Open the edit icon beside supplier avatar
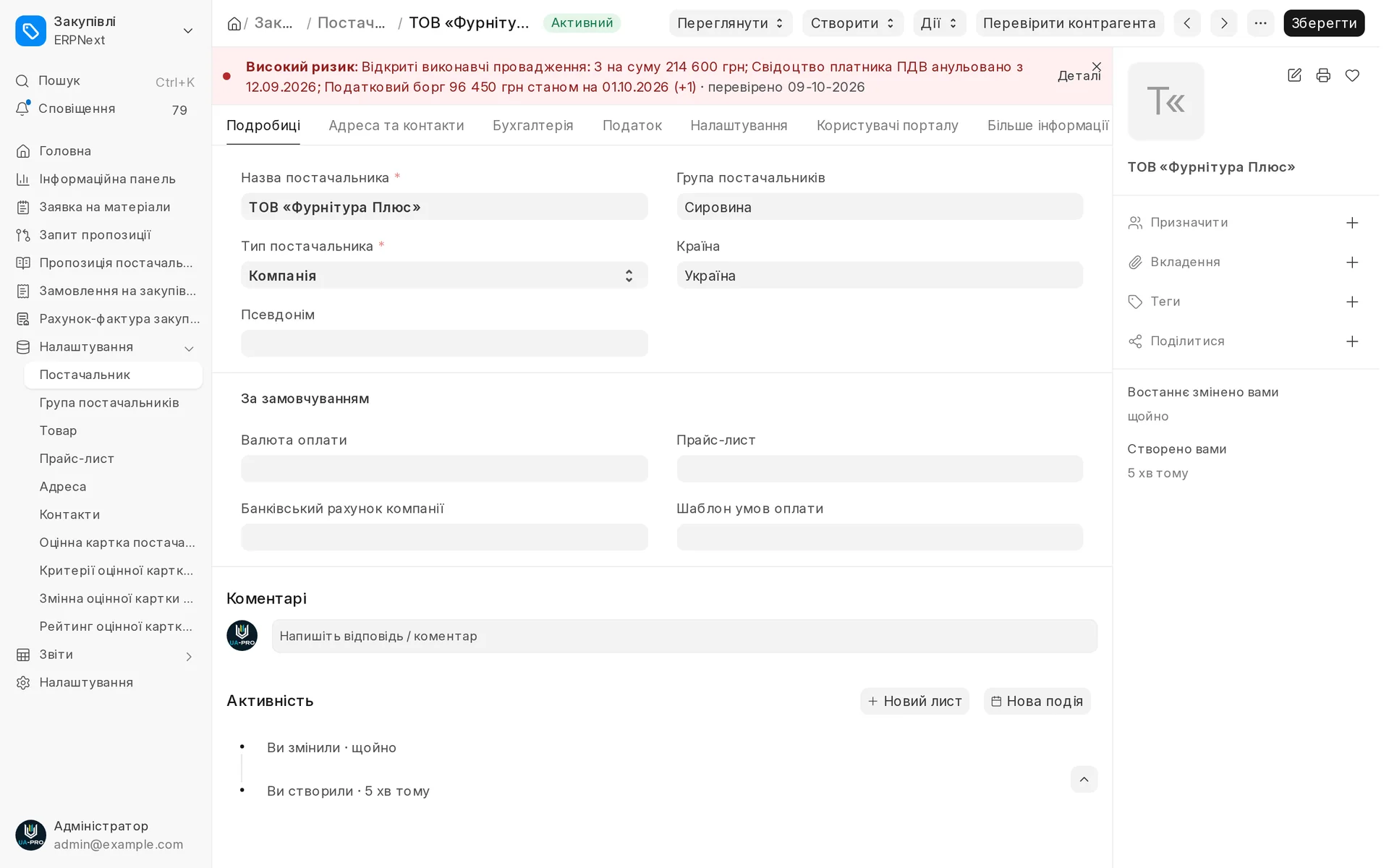Screen dimensions: 1389x868 coord(1294,75)
